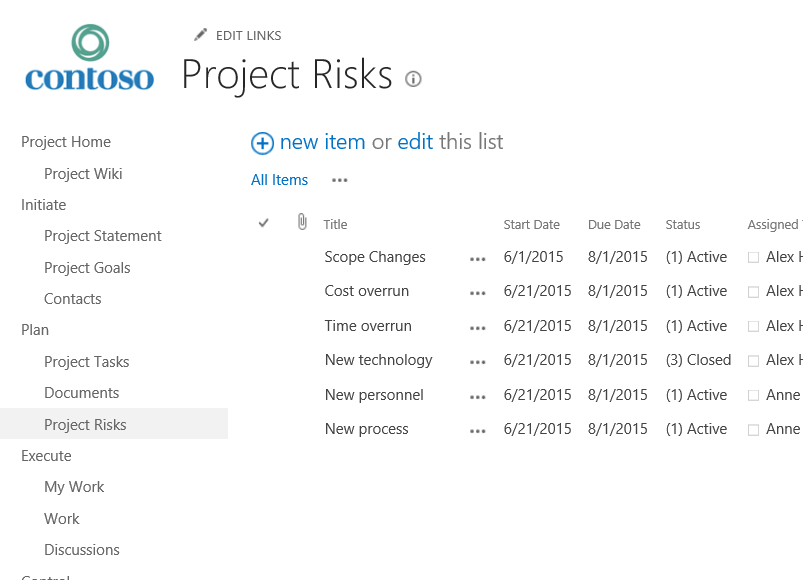
Task: Open Project Tasks from the sidebar
Action: tap(86, 361)
